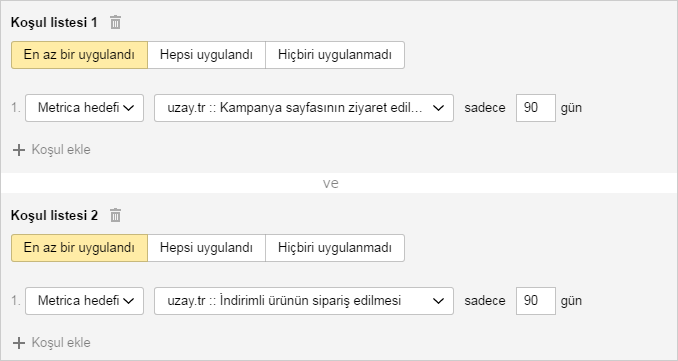Click chevron arrow of list 1 goal selector

pos(438,108)
